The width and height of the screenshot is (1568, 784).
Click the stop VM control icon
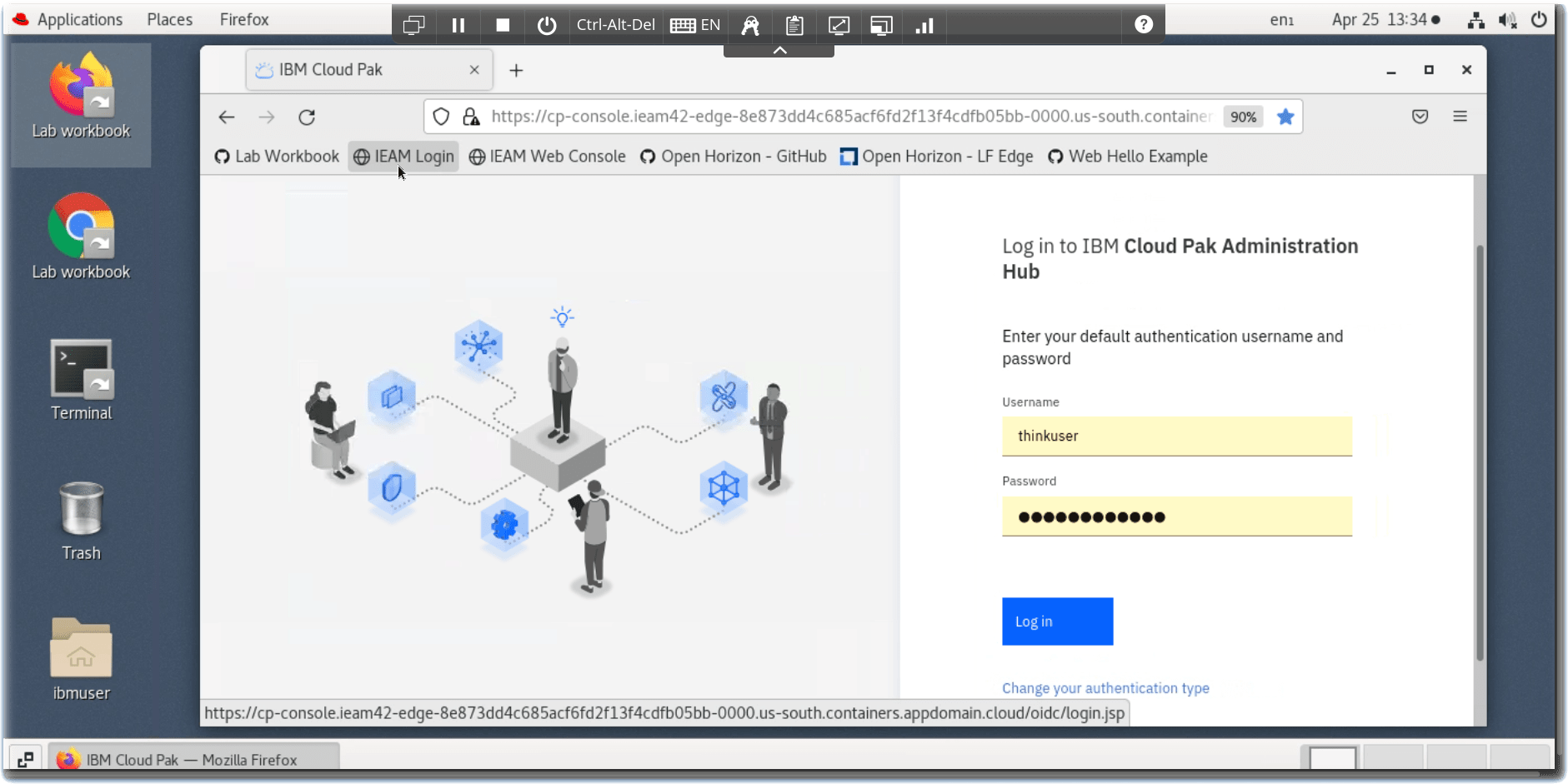click(x=503, y=25)
